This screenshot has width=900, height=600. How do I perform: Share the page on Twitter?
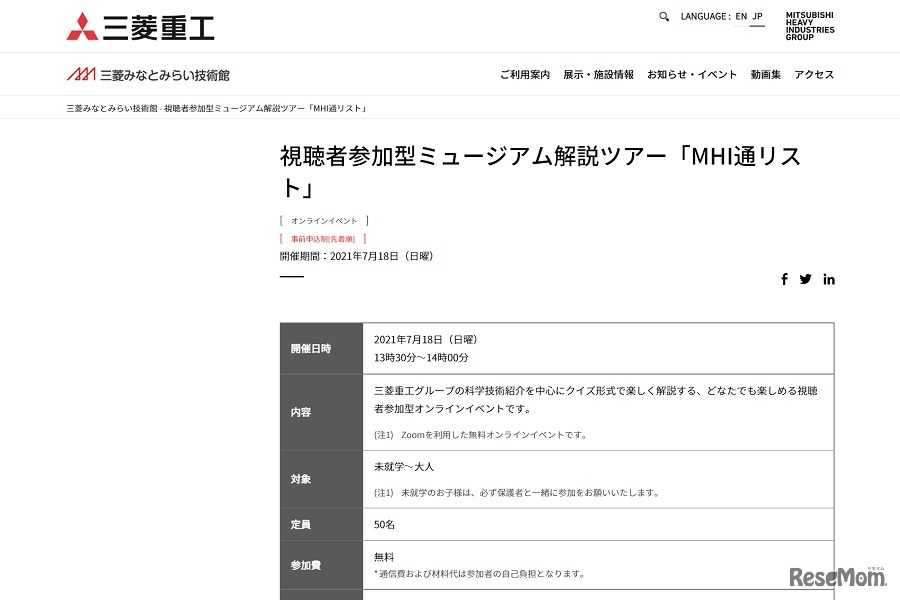[806, 279]
